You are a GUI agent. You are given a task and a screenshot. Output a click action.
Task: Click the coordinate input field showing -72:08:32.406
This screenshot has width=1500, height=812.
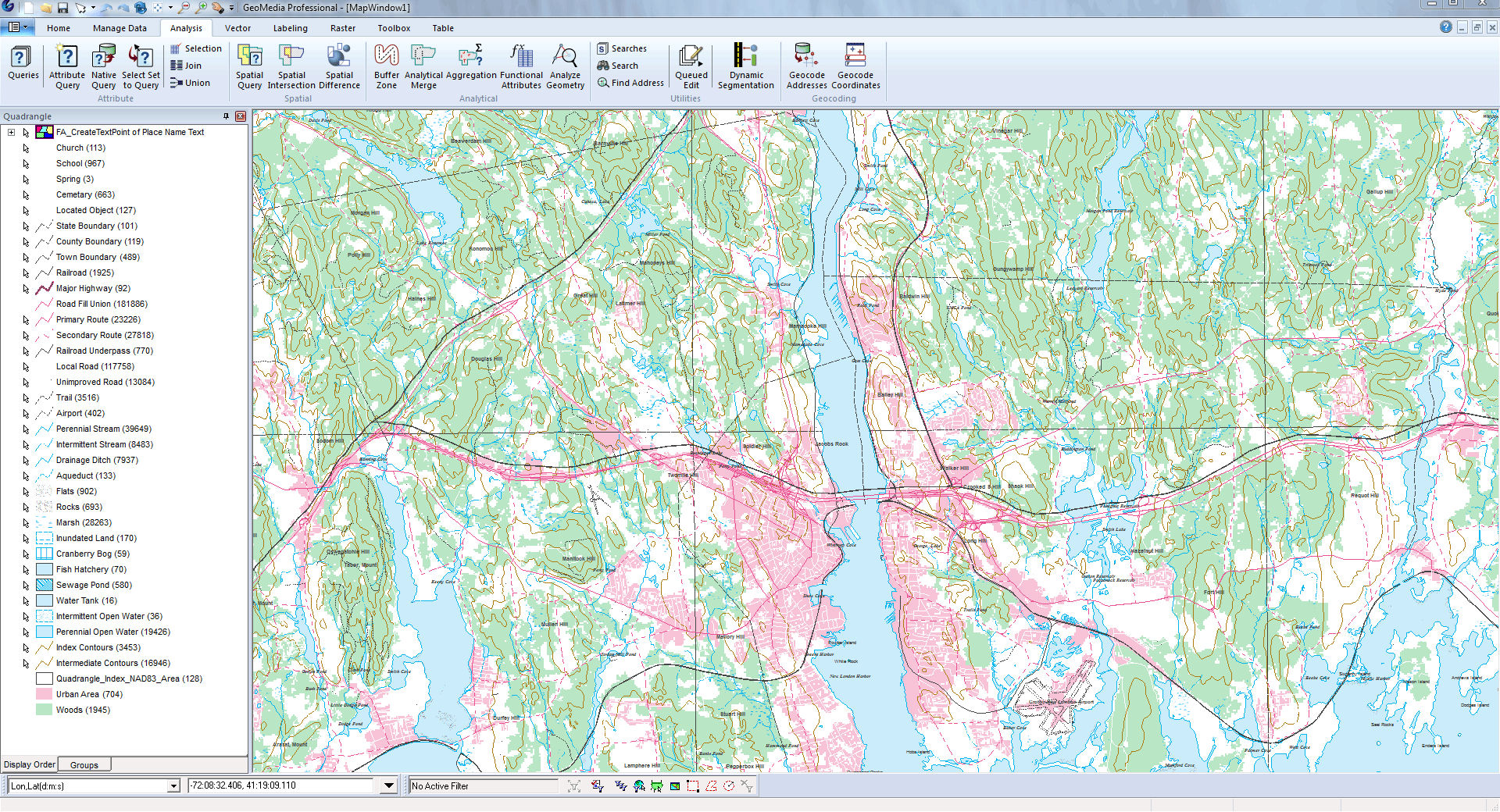pyautogui.click(x=281, y=785)
